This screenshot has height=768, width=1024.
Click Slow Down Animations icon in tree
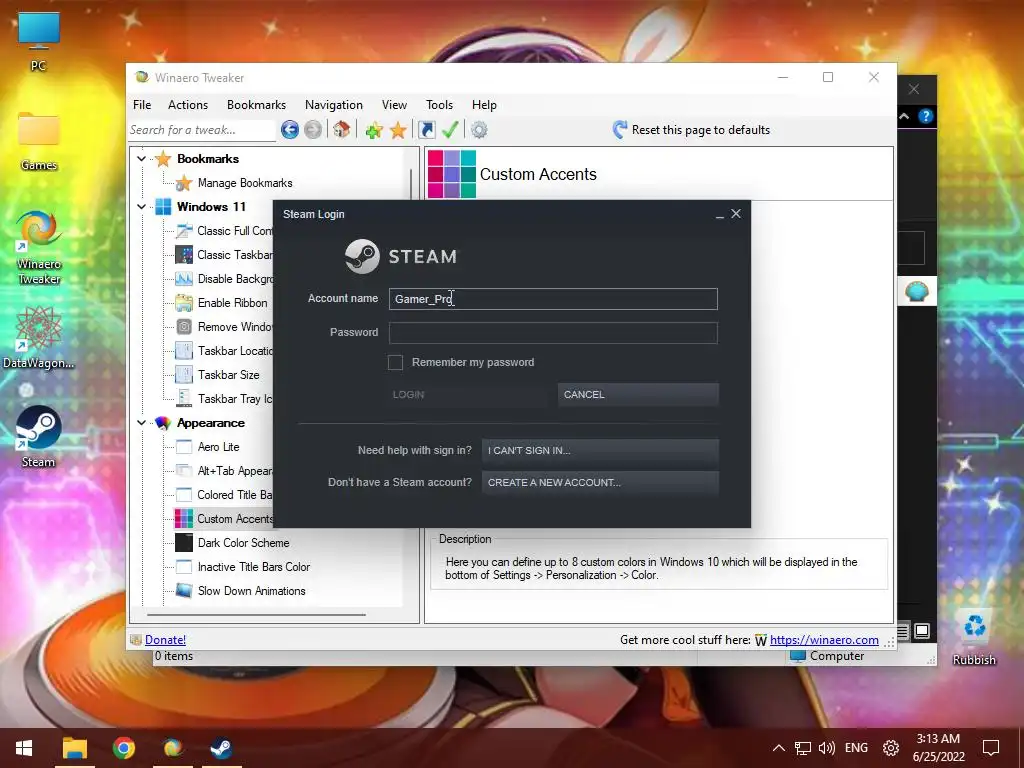[x=184, y=591]
